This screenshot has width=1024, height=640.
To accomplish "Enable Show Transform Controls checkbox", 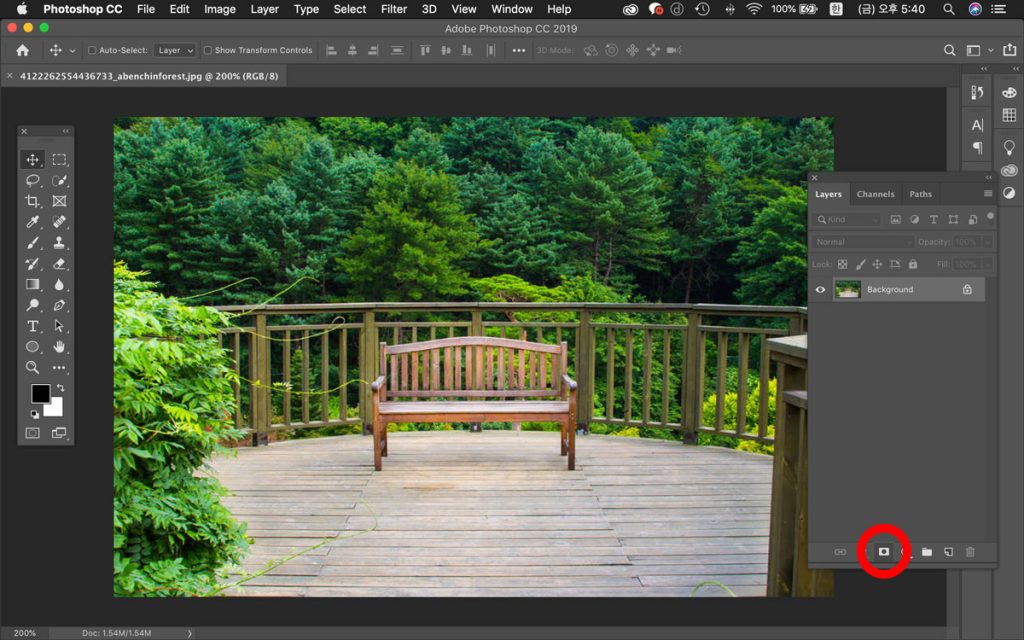I will click(208, 50).
